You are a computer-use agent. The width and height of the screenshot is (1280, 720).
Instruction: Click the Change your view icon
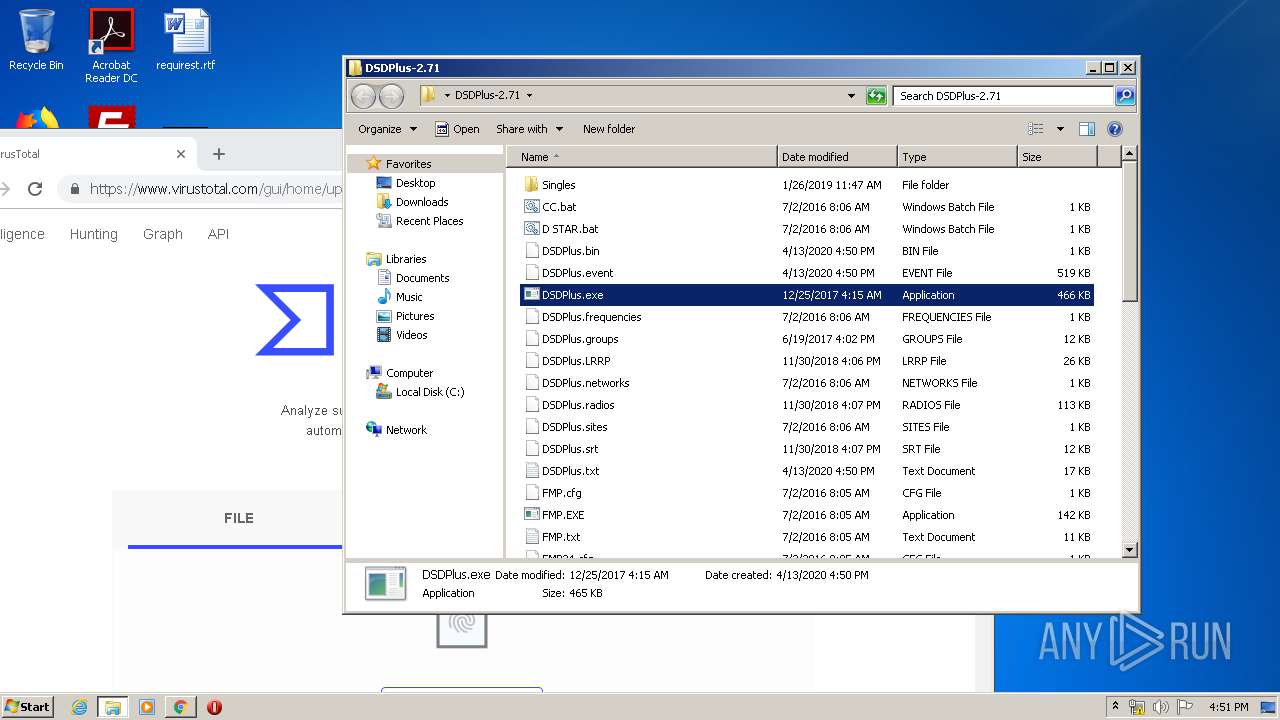[x=1036, y=129]
